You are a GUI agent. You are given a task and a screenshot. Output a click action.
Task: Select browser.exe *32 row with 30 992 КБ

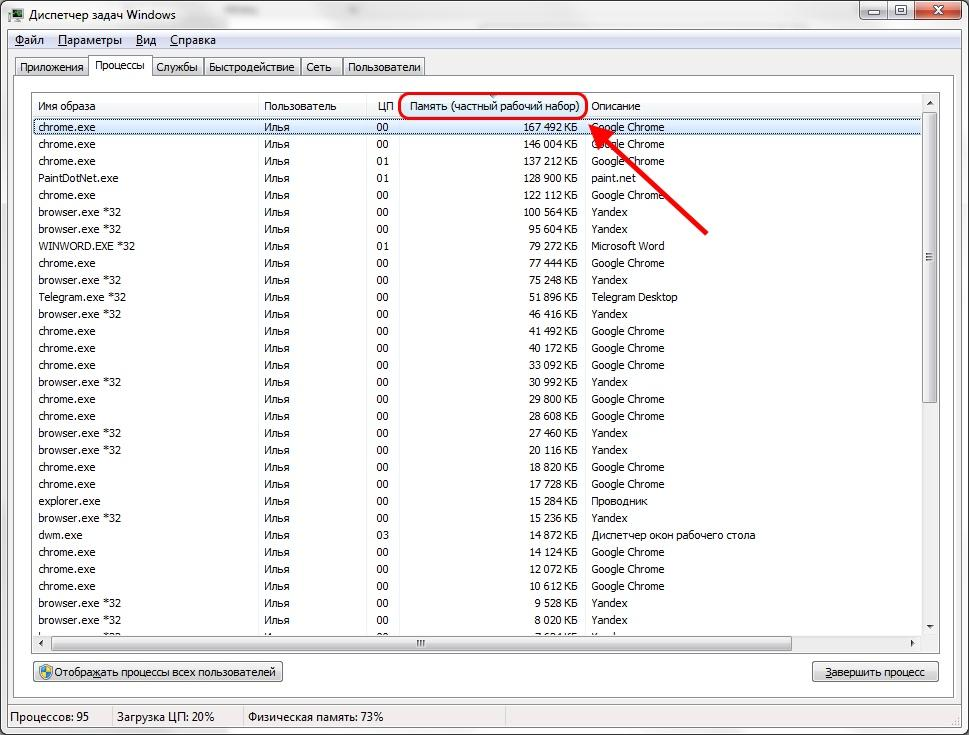click(x=476, y=382)
